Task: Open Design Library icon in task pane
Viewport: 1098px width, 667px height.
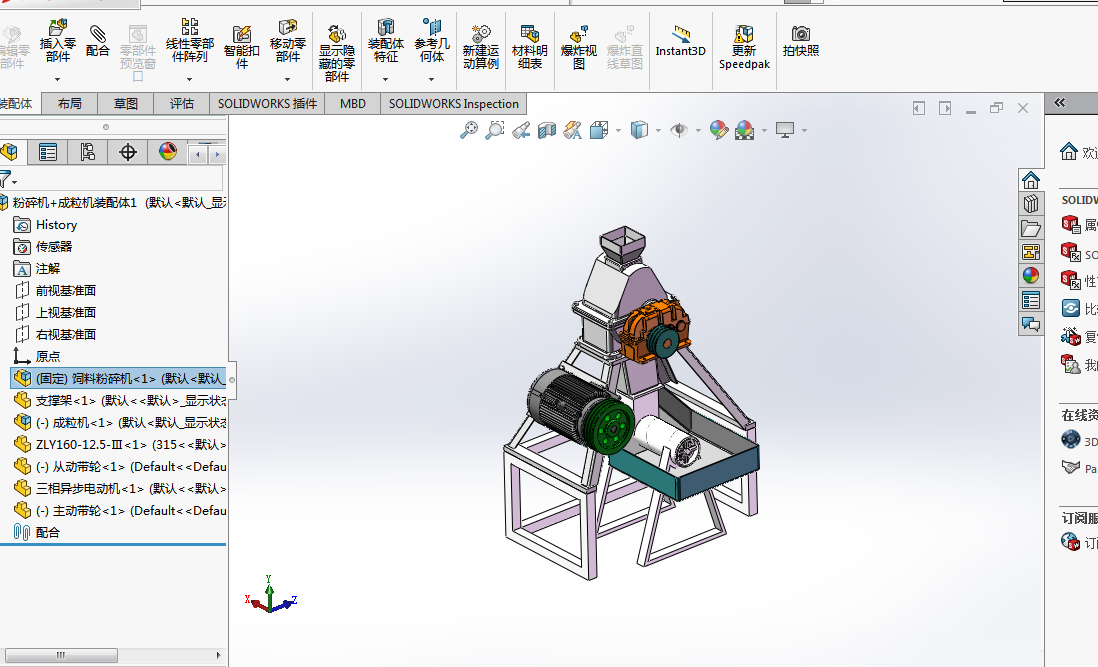Action: coord(1031,204)
